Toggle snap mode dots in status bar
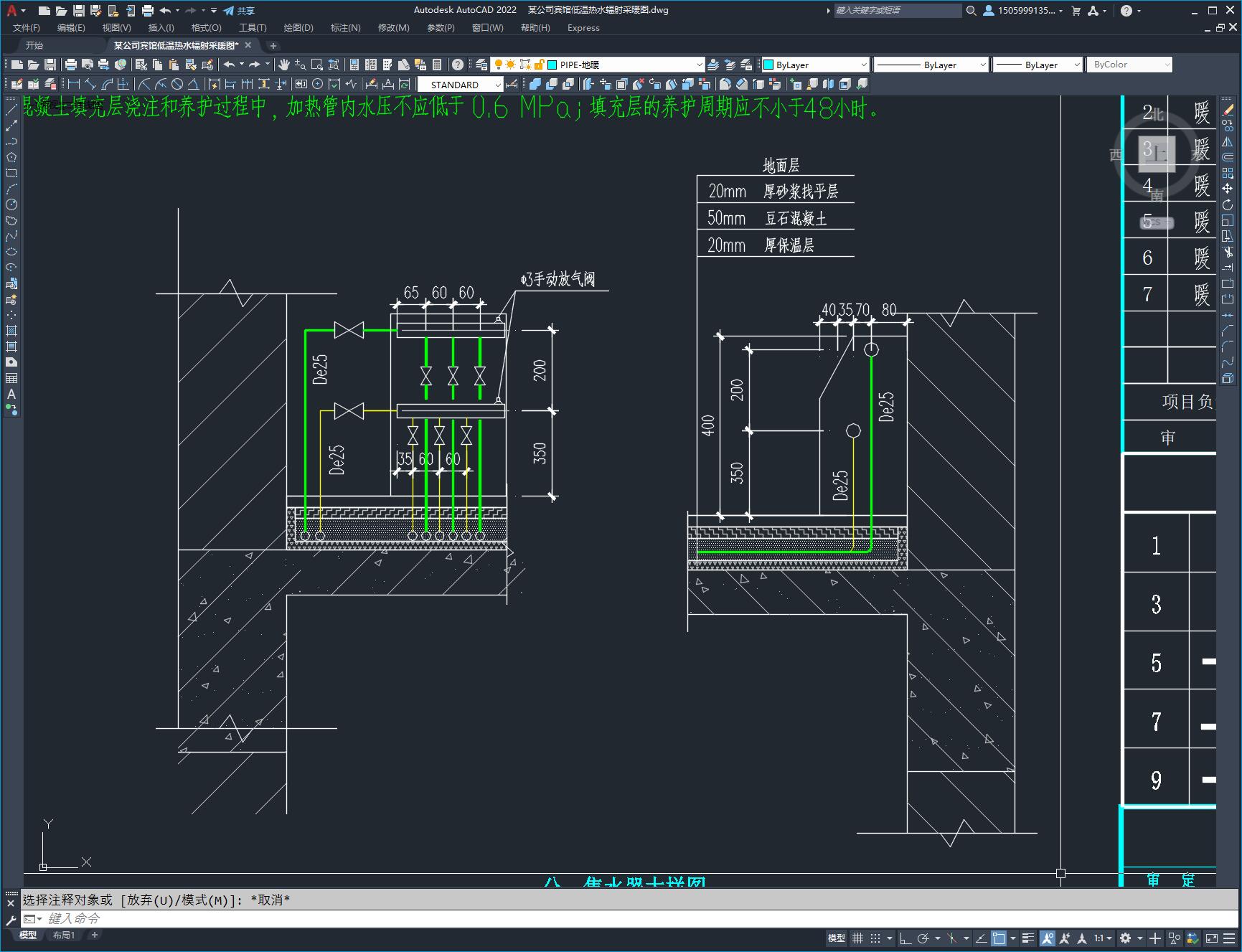 875,938
